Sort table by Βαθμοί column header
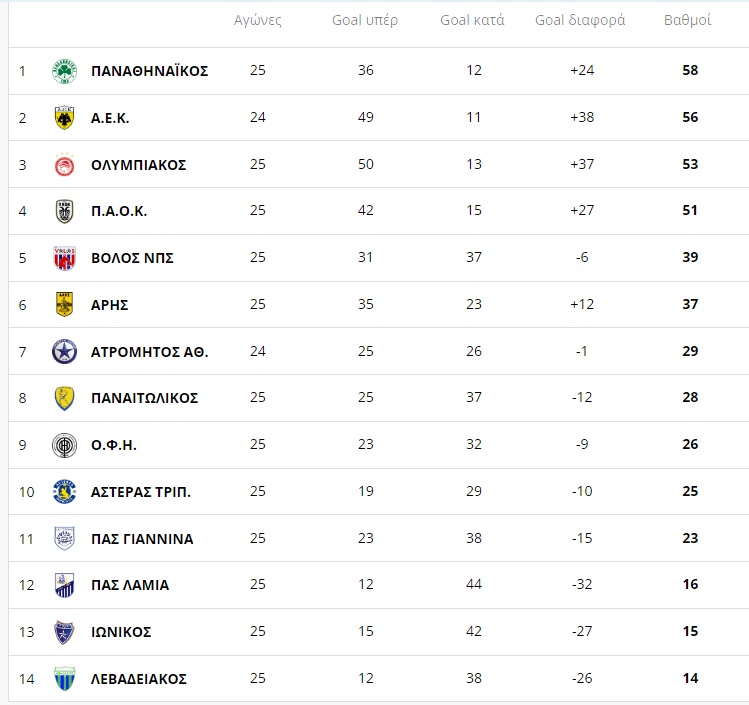The height and width of the screenshot is (705, 749). [687, 20]
